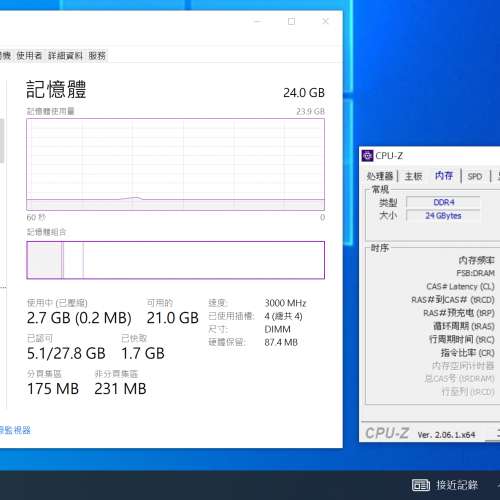Image resolution: width=500 pixels, height=500 pixels.
Task: Click the 5.1/27.8 GB committed value
Action: click(x=66, y=353)
